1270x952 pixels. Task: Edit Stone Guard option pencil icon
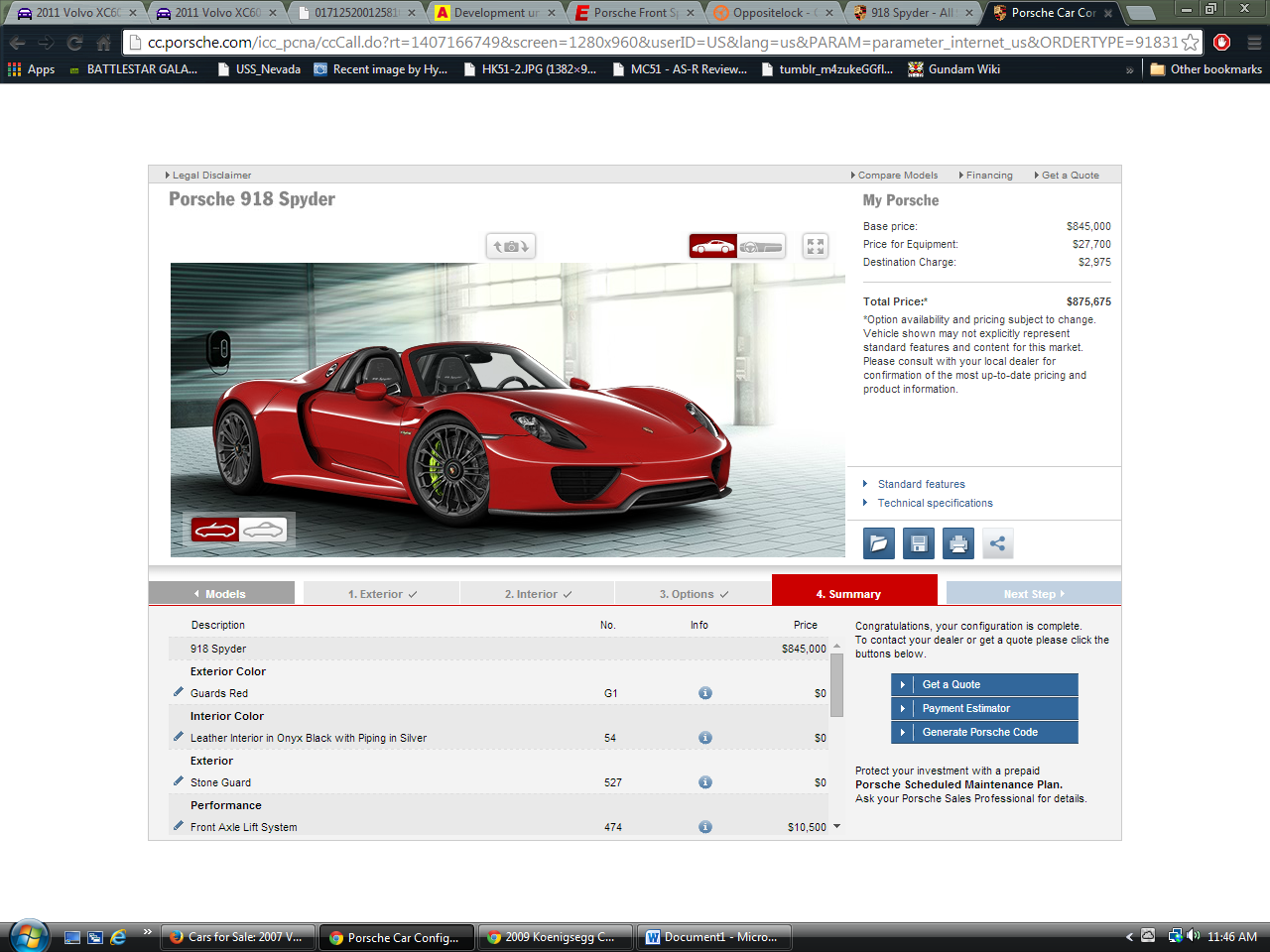click(x=179, y=781)
